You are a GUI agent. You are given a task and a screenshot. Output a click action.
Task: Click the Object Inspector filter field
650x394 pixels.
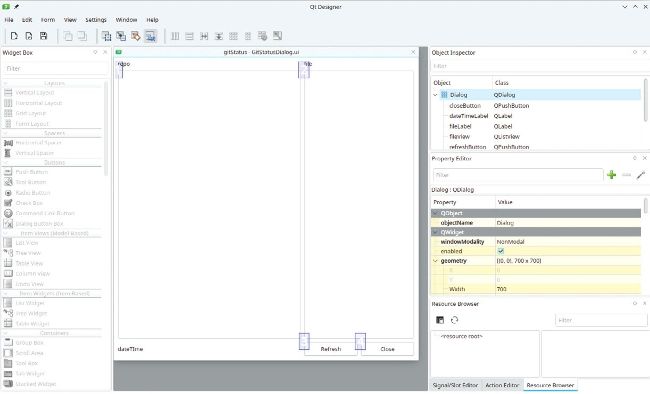pyautogui.click(x=539, y=66)
